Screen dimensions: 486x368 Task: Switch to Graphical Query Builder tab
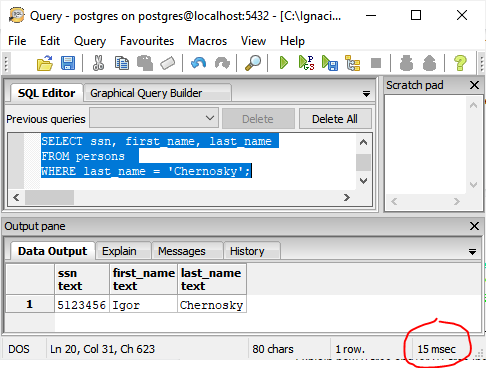[x=146, y=93]
